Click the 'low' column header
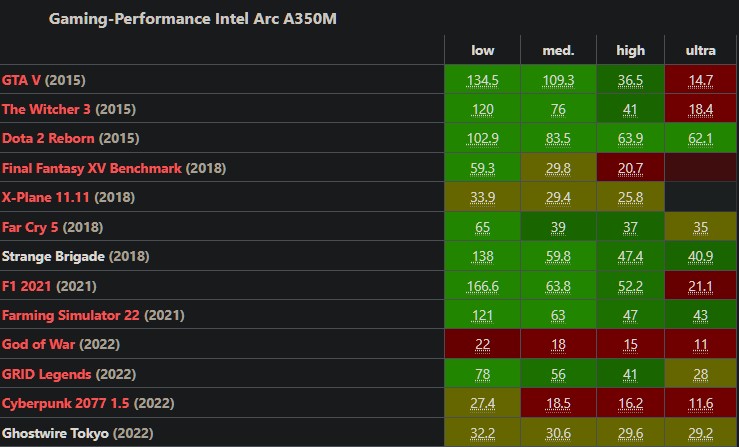 pyautogui.click(x=483, y=50)
